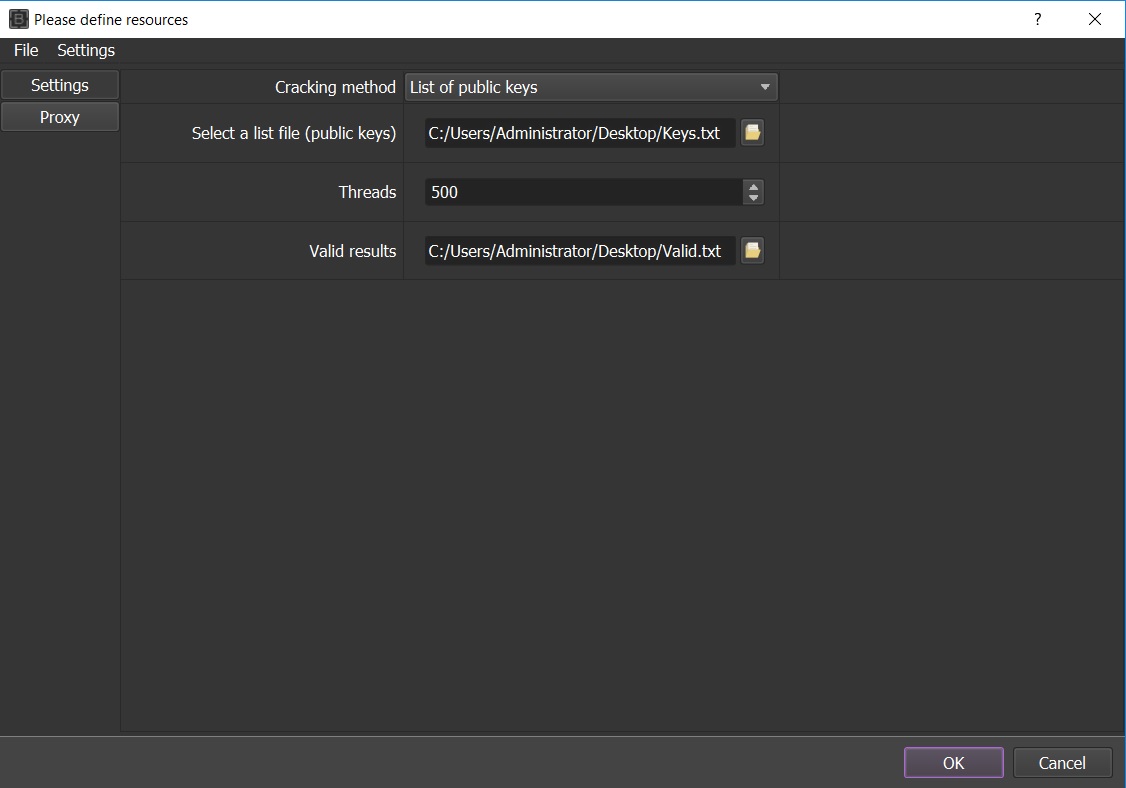Browse for the public keys list file
The width and height of the screenshot is (1126, 788).
coord(752,133)
